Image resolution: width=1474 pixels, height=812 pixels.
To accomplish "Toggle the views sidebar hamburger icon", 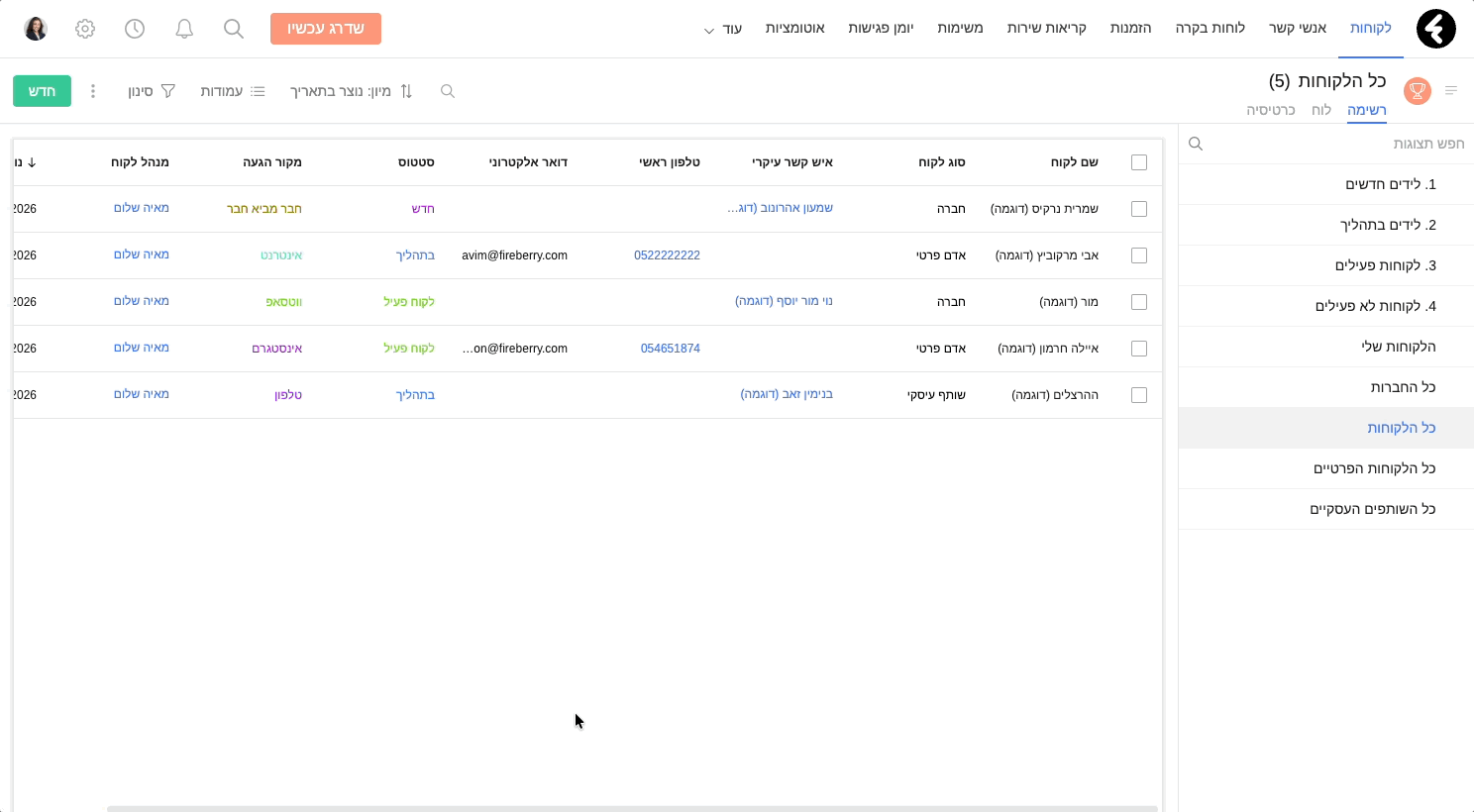I will click(1451, 90).
